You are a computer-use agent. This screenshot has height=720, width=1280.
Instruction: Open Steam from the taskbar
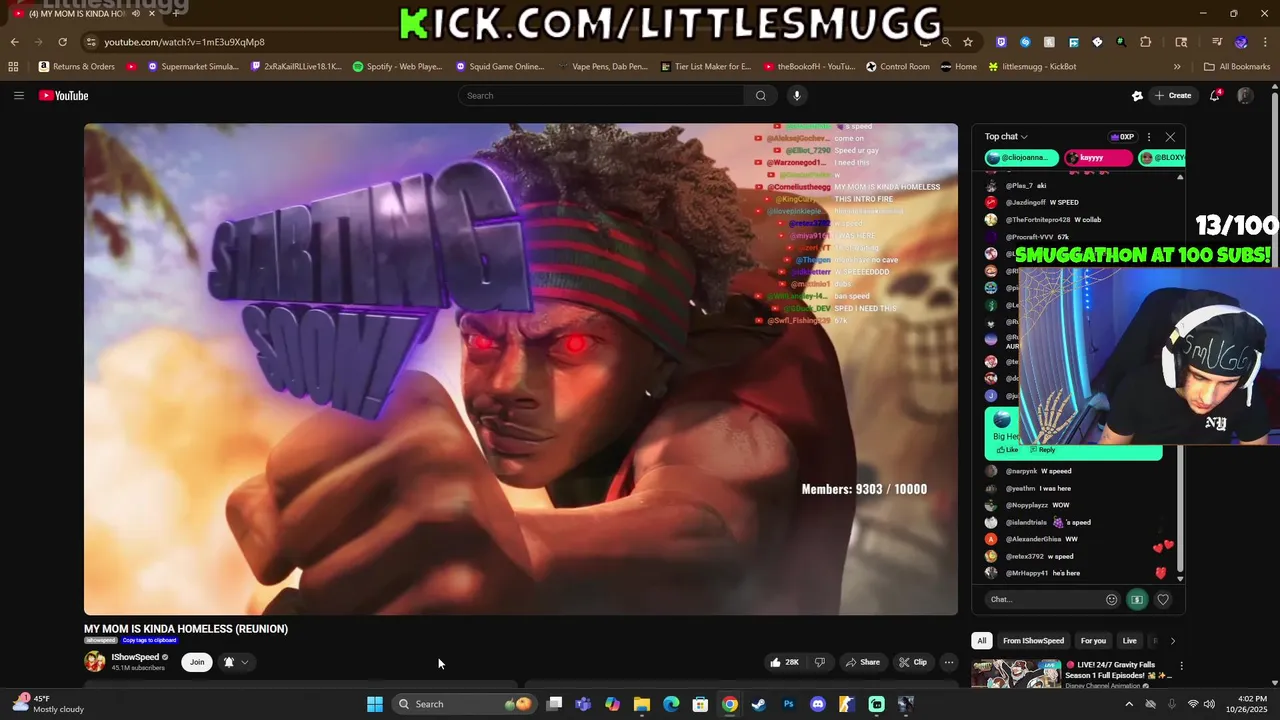tap(759, 704)
